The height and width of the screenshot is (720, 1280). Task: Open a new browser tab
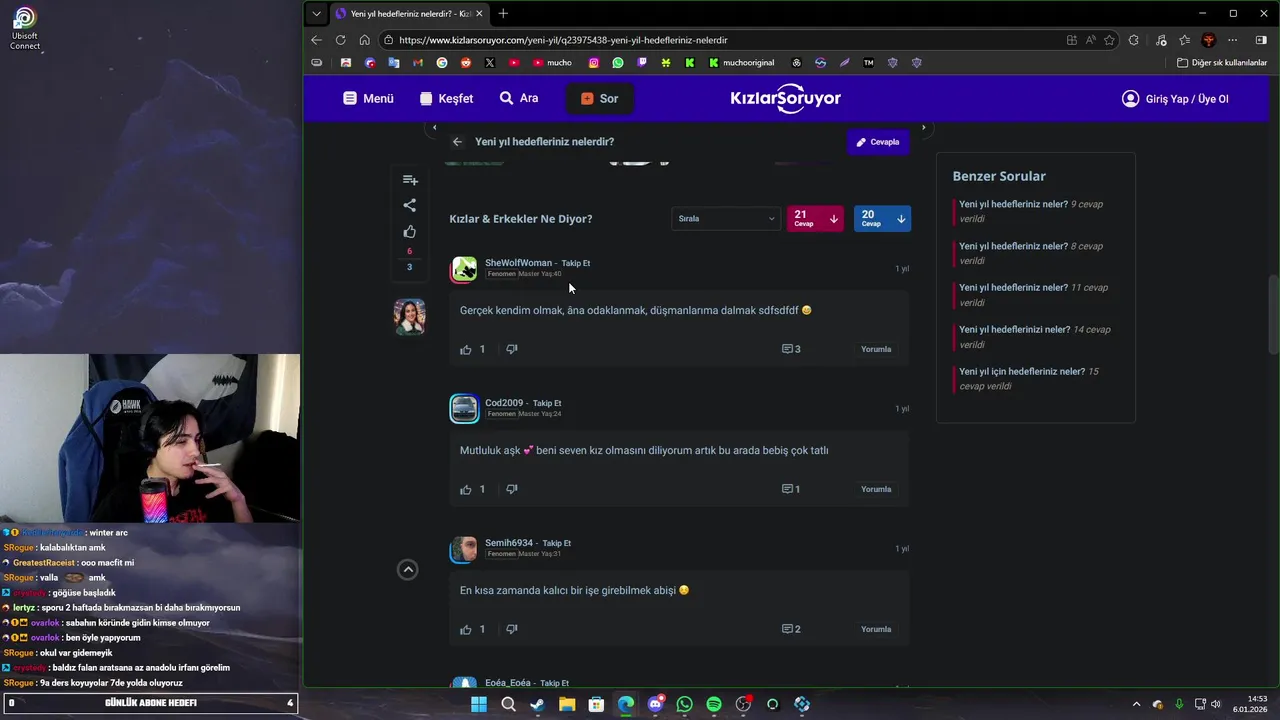click(503, 13)
